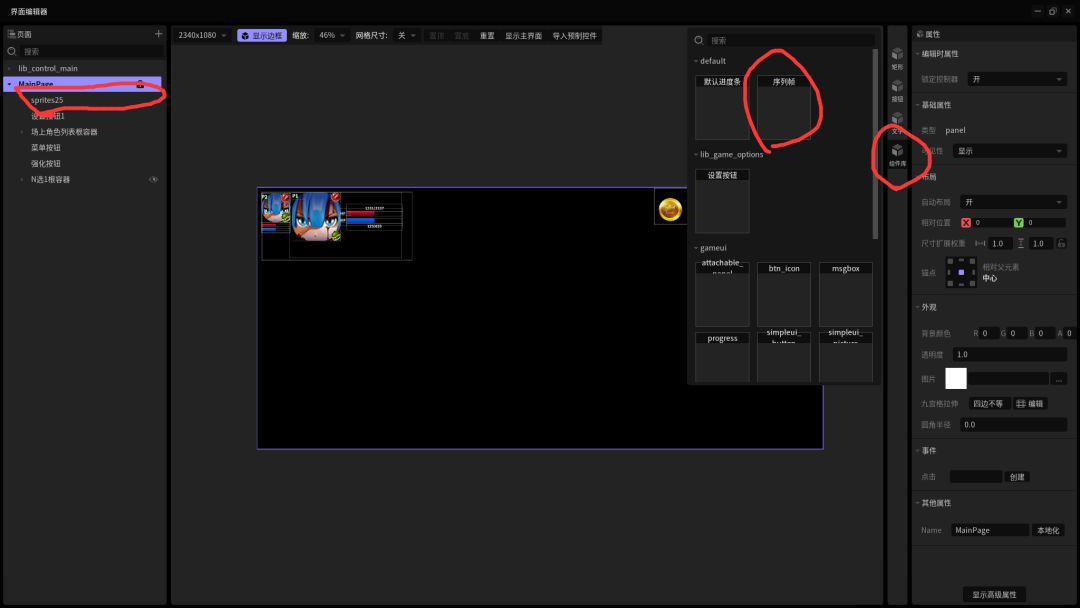Click the vertical size weight icon
The width and height of the screenshot is (1080, 608).
(1021, 243)
